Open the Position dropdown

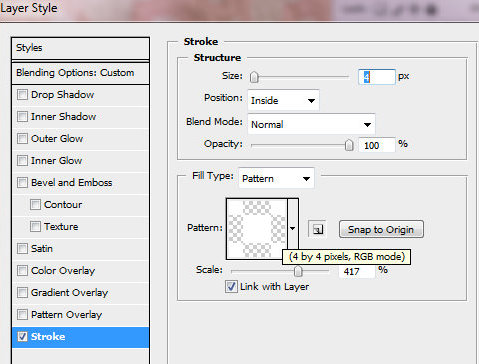click(283, 100)
